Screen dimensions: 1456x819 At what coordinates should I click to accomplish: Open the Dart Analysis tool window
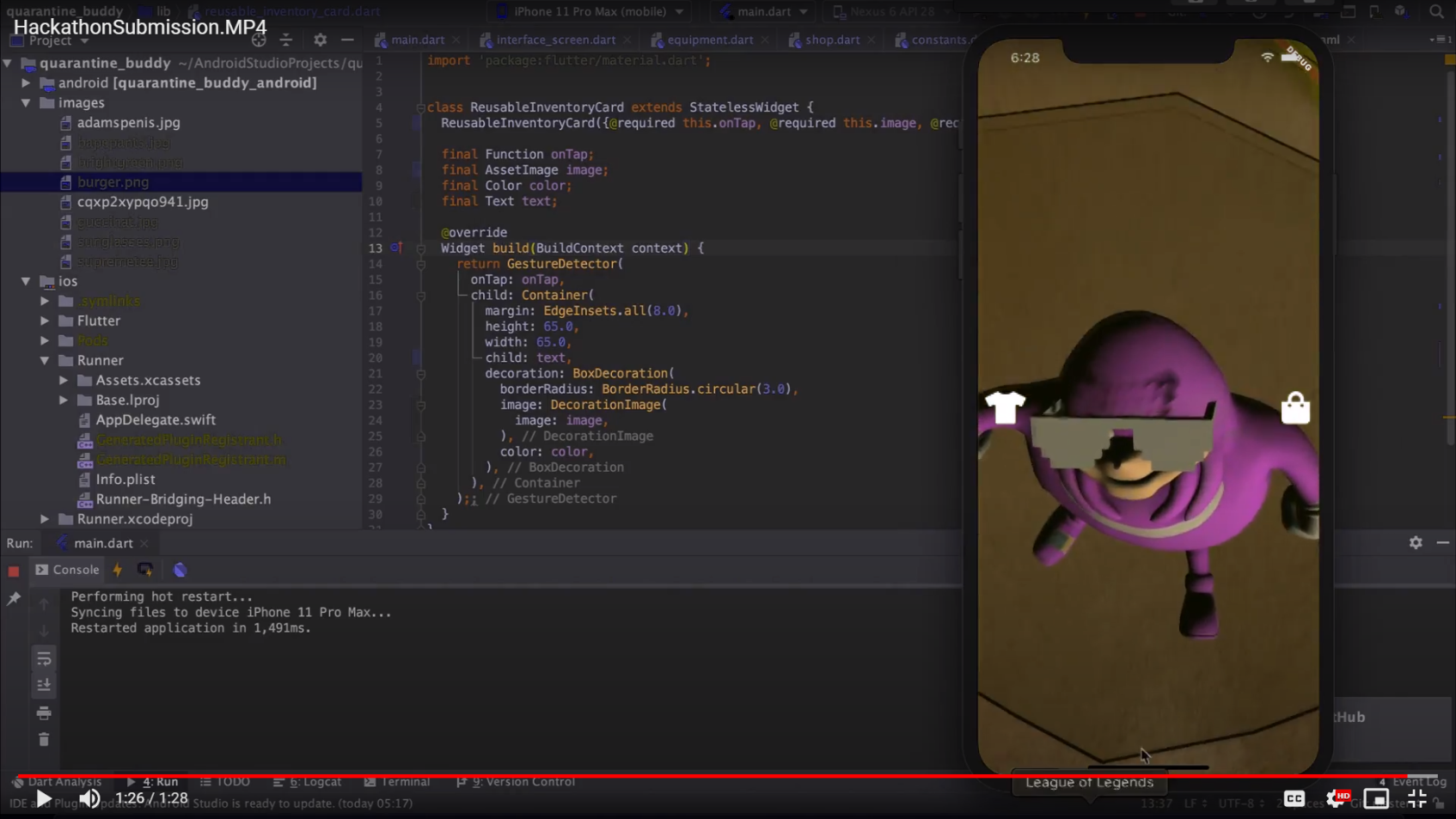click(57, 782)
